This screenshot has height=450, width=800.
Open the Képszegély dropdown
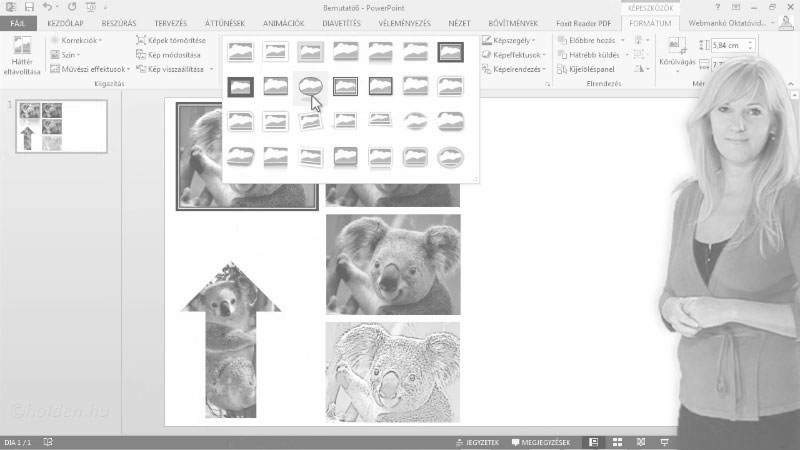coord(508,40)
